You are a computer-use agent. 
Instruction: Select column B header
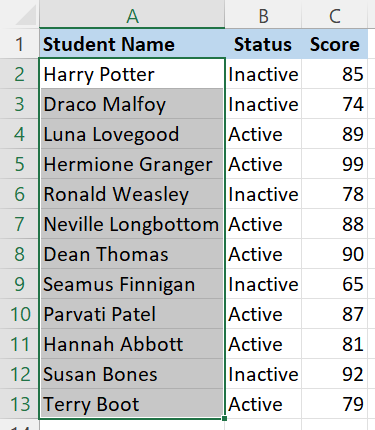pyautogui.click(x=263, y=14)
